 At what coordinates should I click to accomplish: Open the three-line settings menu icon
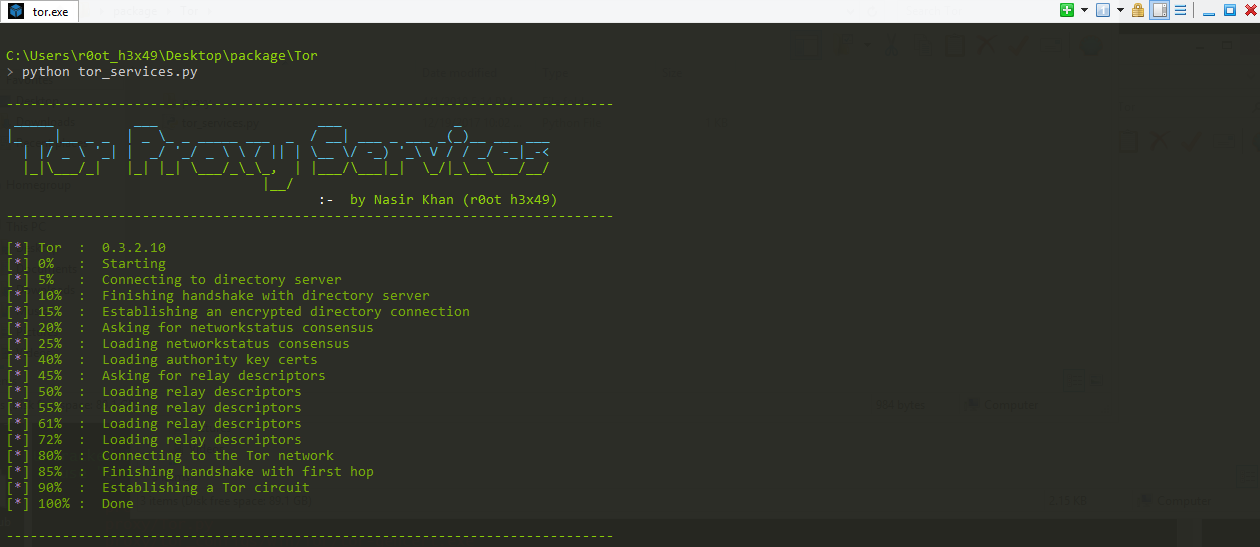point(1180,10)
